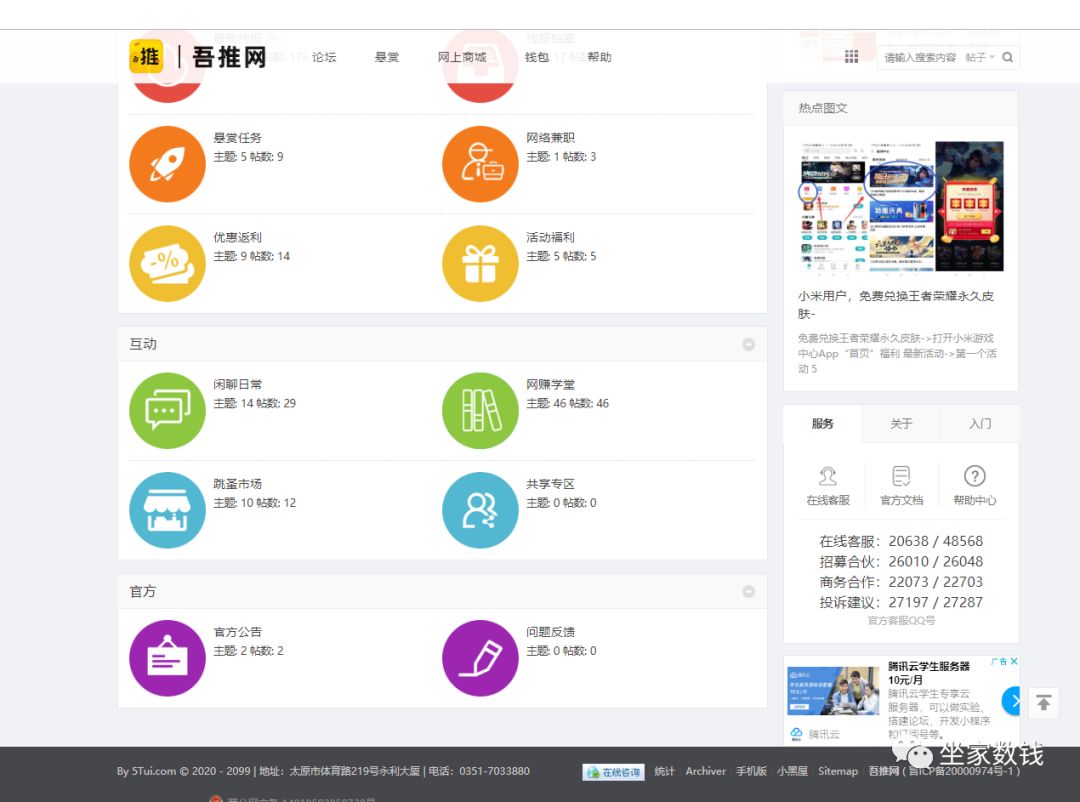1080x802 pixels.
Task: Open the gift box 活动福利 icon
Action: pos(480,264)
